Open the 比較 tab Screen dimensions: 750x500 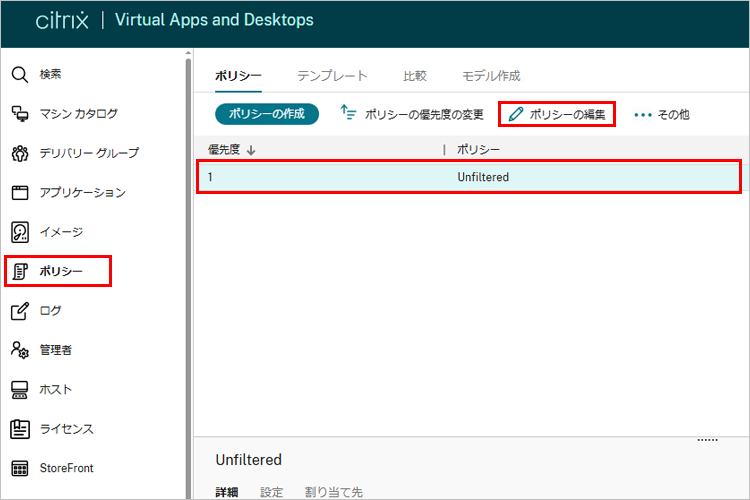coord(414,76)
